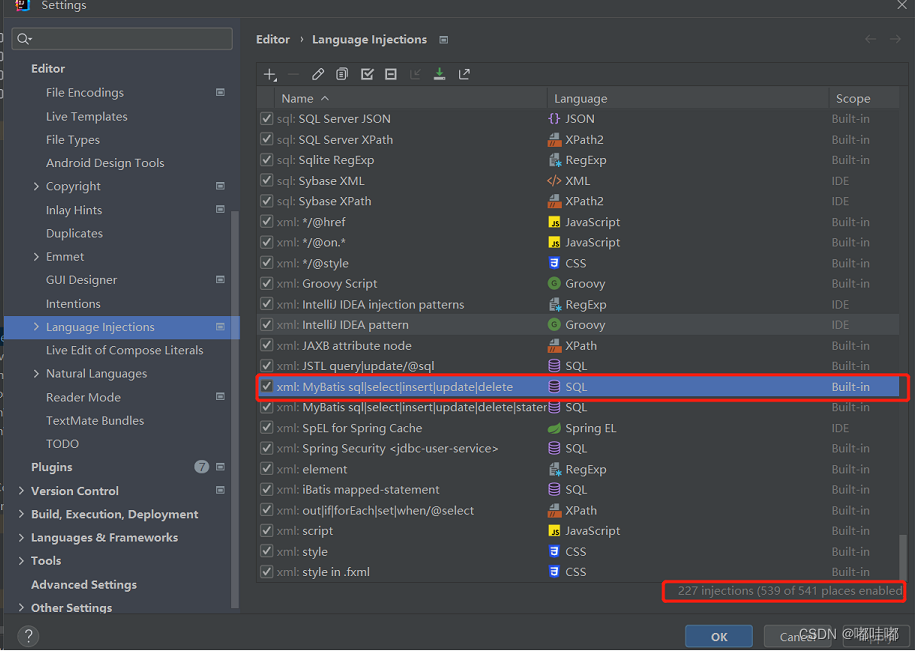Expand the Version Control section
This screenshot has width=915, height=651.
pos(22,491)
